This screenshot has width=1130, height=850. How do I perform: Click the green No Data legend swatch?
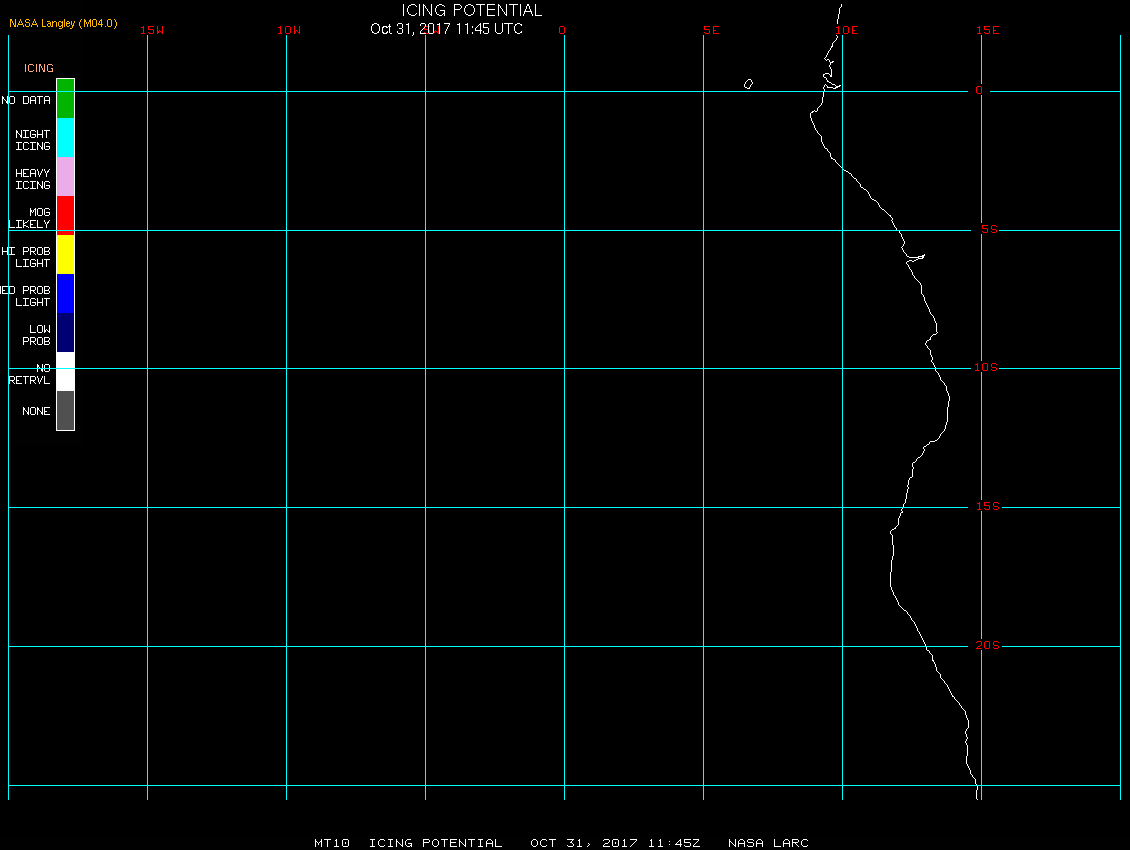pos(66,99)
